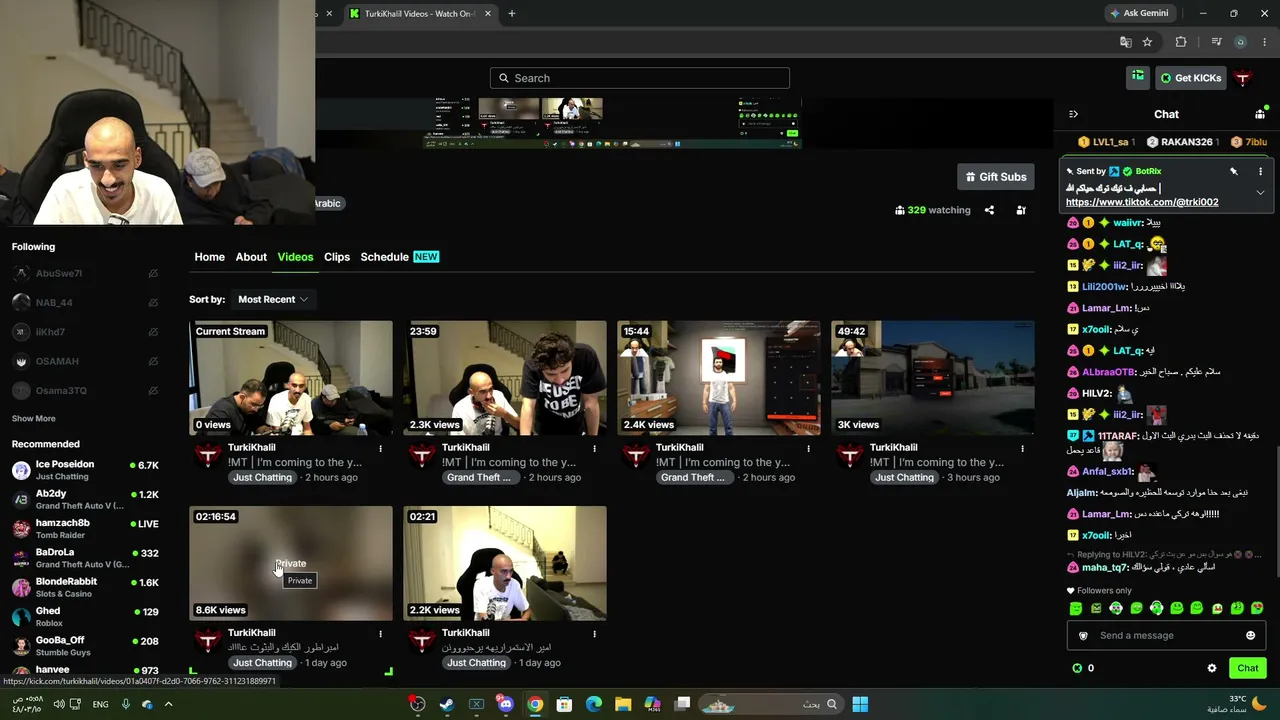Open options menu for the 02:21 video
This screenshot has width=1280, height=720.
click(x=594, y=633)
